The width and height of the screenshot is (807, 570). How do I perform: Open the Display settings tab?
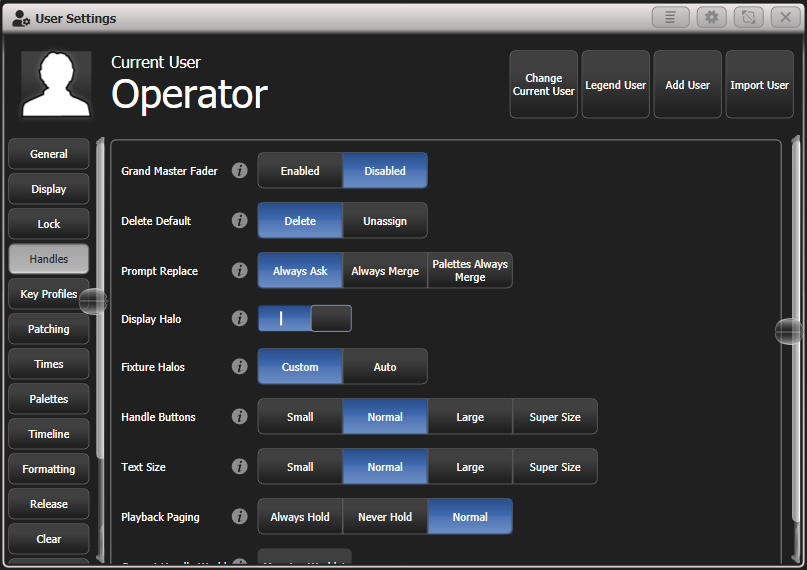(x=48, y=188)
